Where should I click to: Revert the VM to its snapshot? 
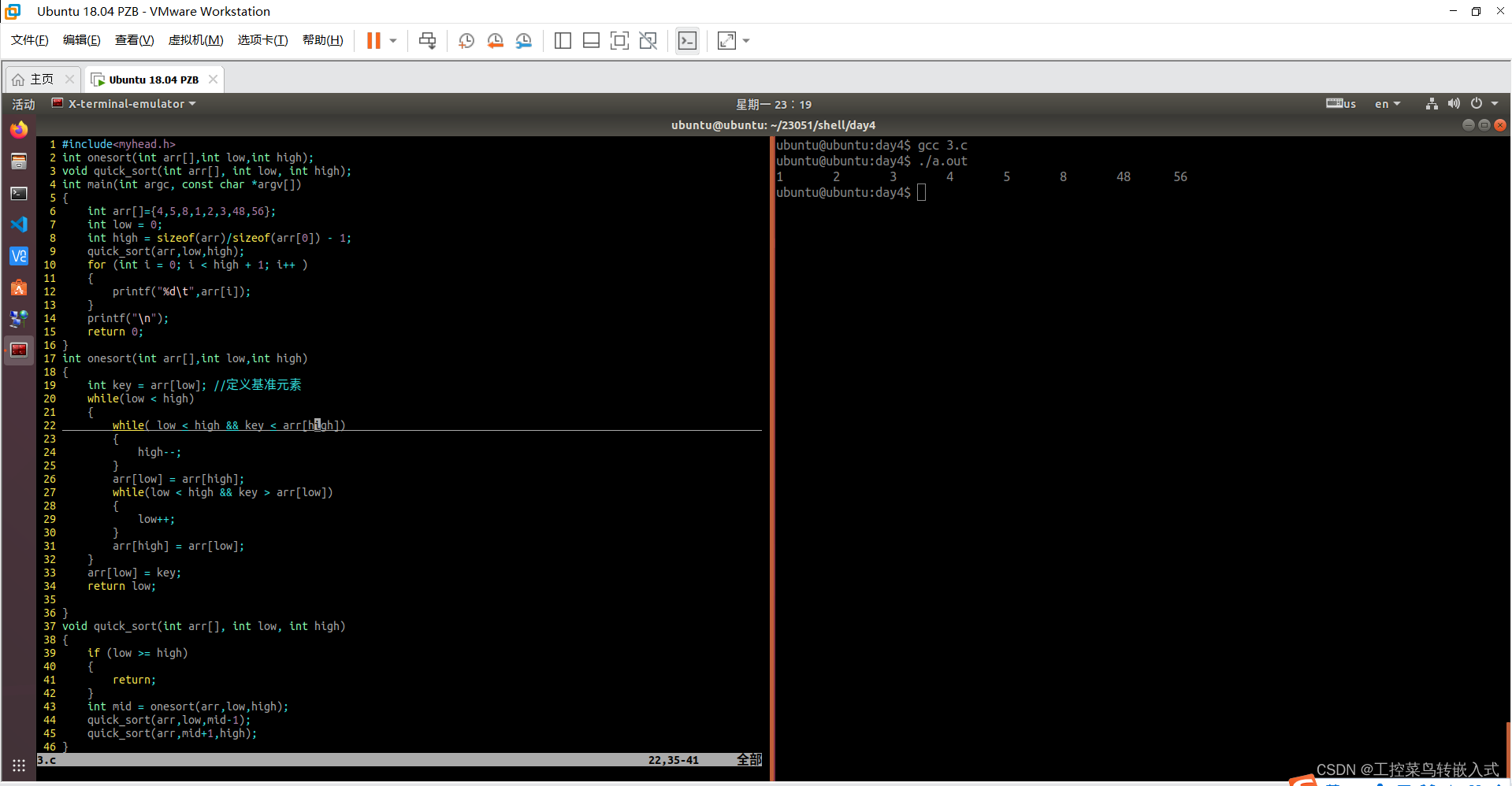[x=496, y=40]
